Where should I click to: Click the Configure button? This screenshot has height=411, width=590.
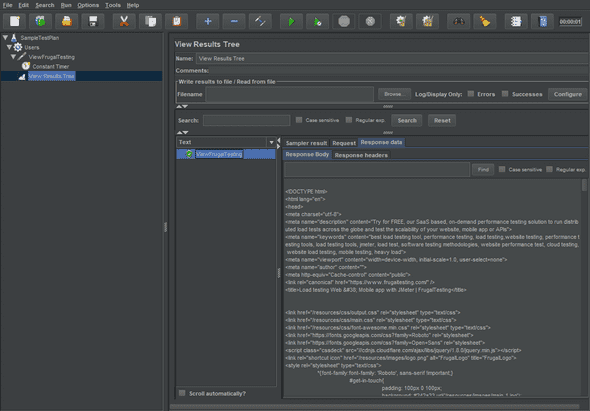(x=567, y=94)
